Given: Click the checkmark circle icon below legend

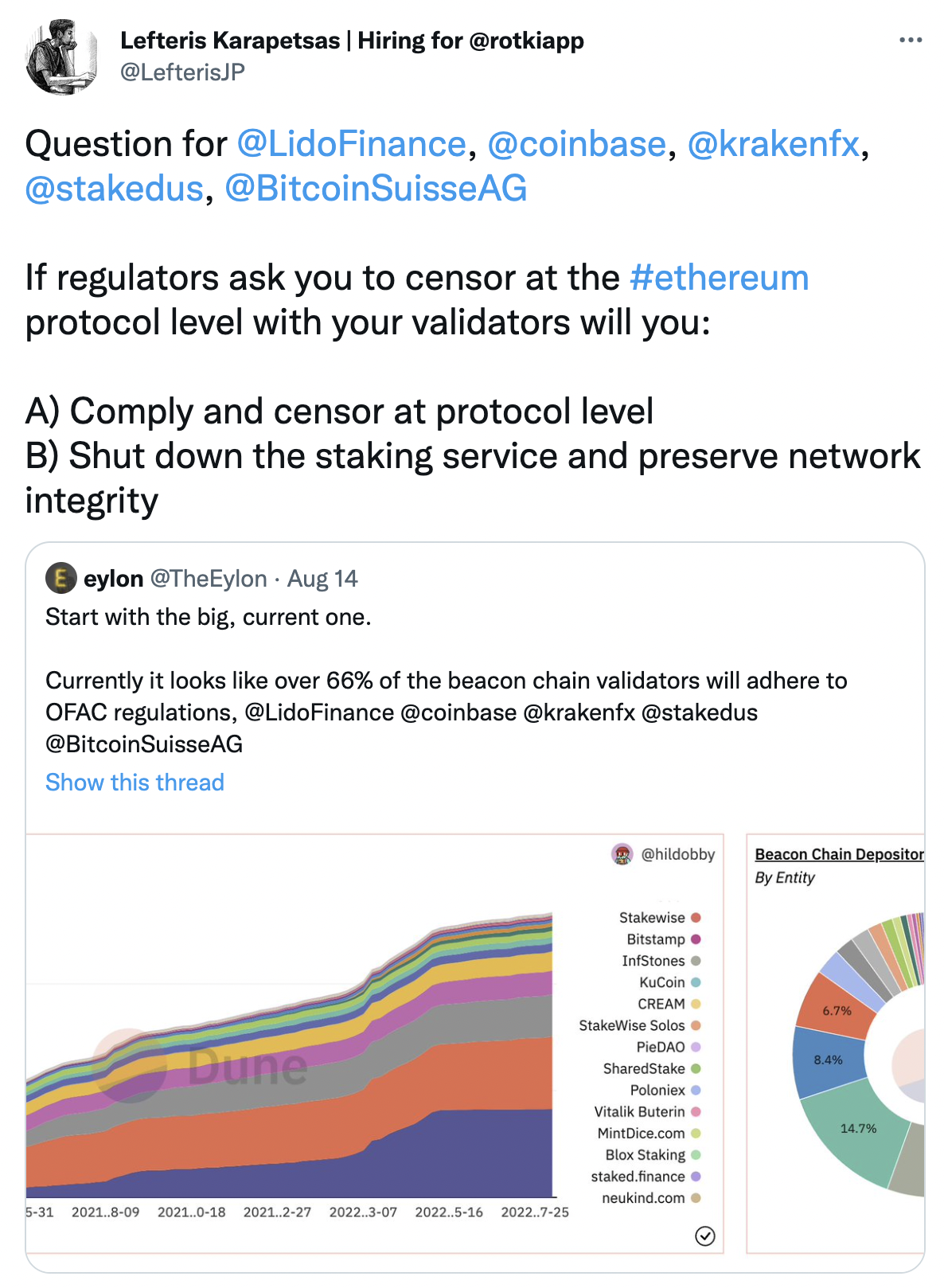Looking at the screenshot, I should pyautogui.click(x=704, y=1235).
